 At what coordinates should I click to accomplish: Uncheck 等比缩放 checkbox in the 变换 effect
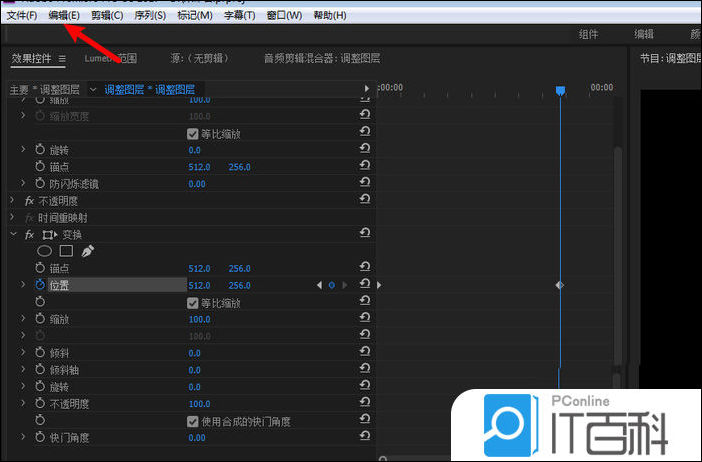[193, 302]
